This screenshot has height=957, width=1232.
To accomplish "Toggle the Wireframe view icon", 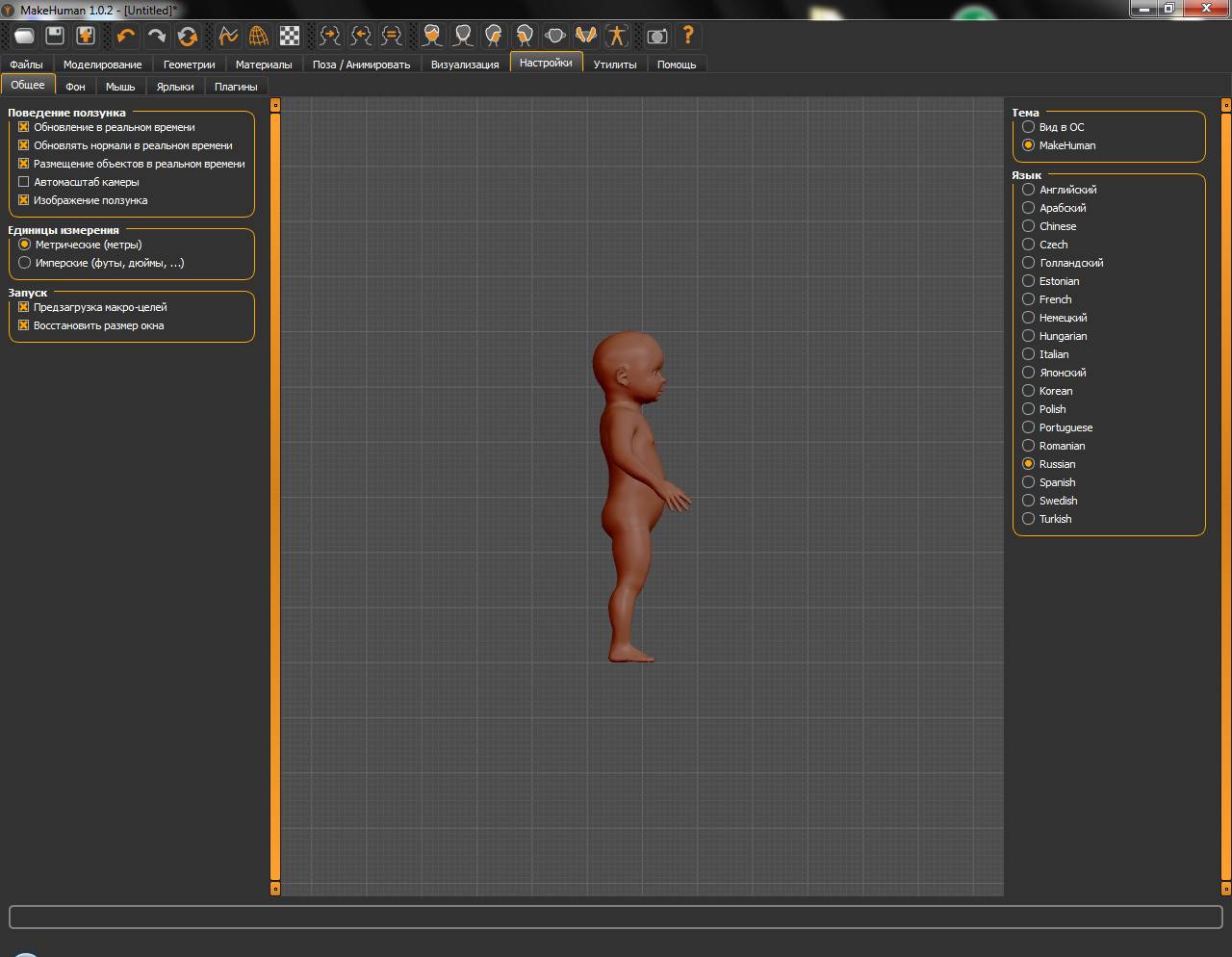I will coord(259,36).
